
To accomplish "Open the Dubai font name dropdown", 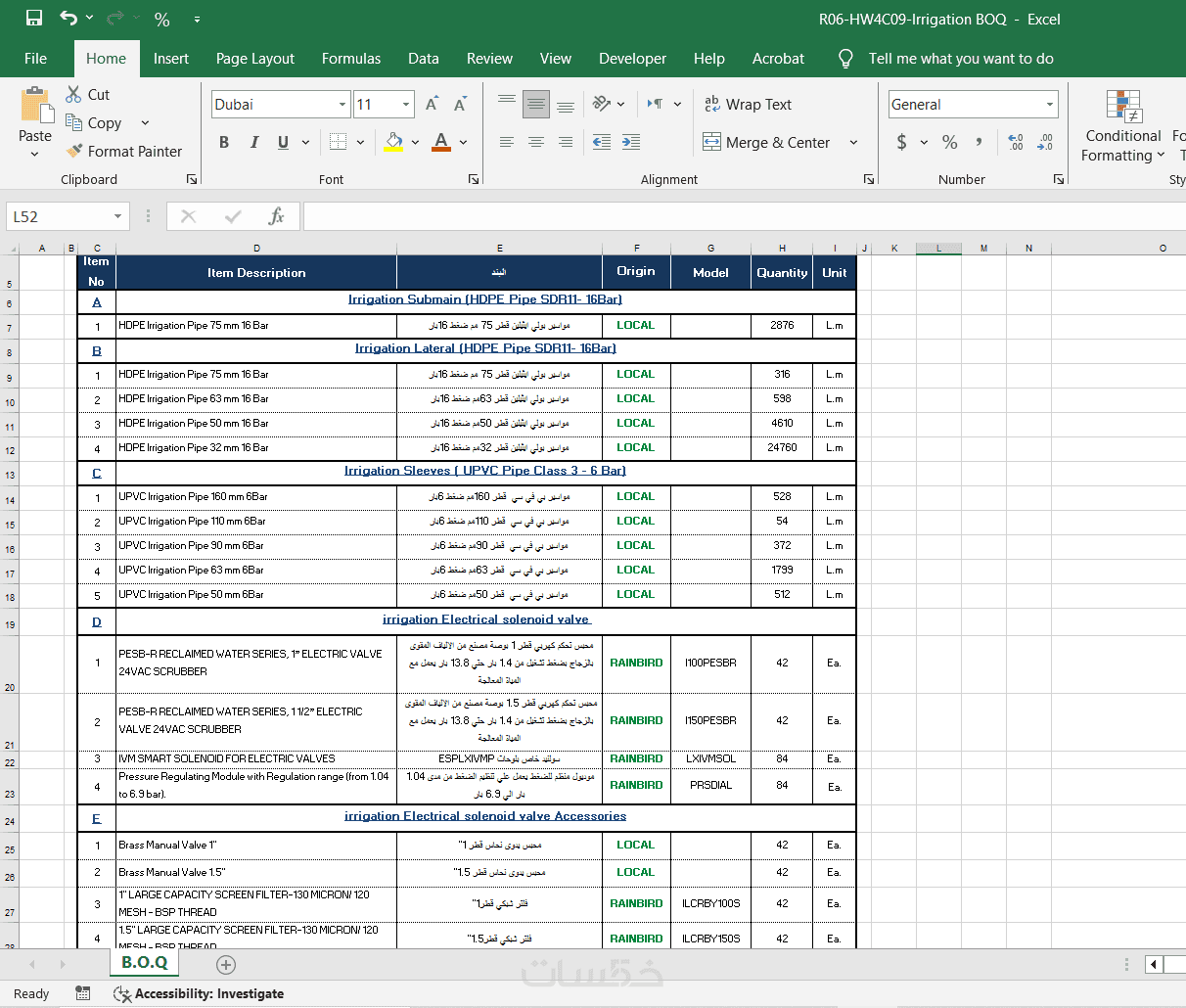I will pos(342,105).
